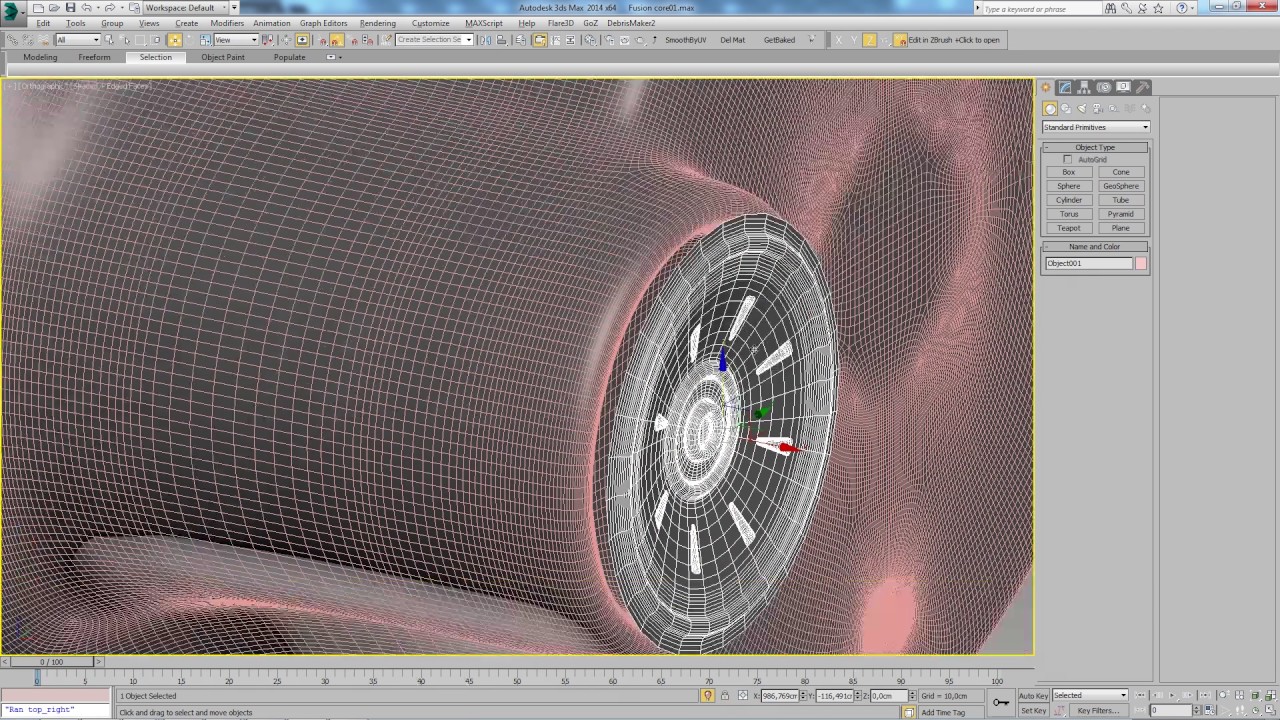Open the Modify command panel tab
Viewport: 1280px width, 720px height.
point(1066,88)
